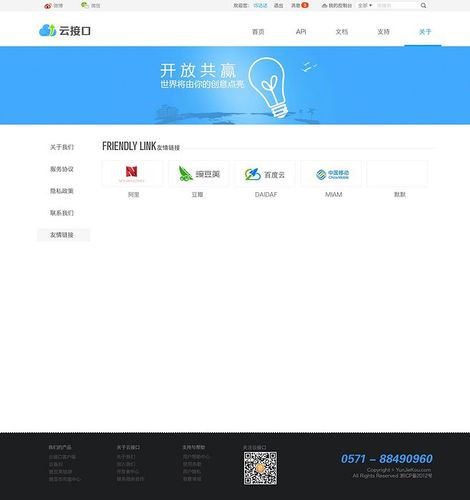Select 友情链接 in the sidebar
This screenshot has height=500, width=470.
[63, 235]
